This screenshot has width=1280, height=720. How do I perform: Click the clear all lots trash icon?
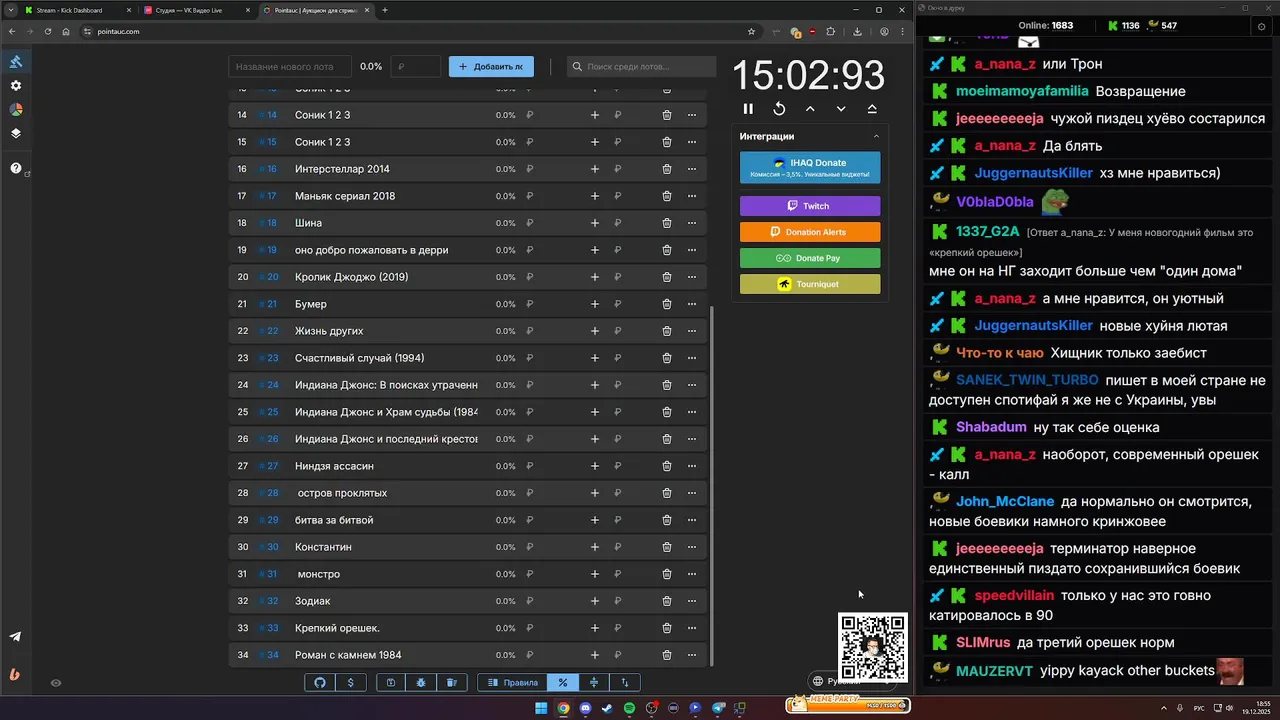click(x=451, y=682)
